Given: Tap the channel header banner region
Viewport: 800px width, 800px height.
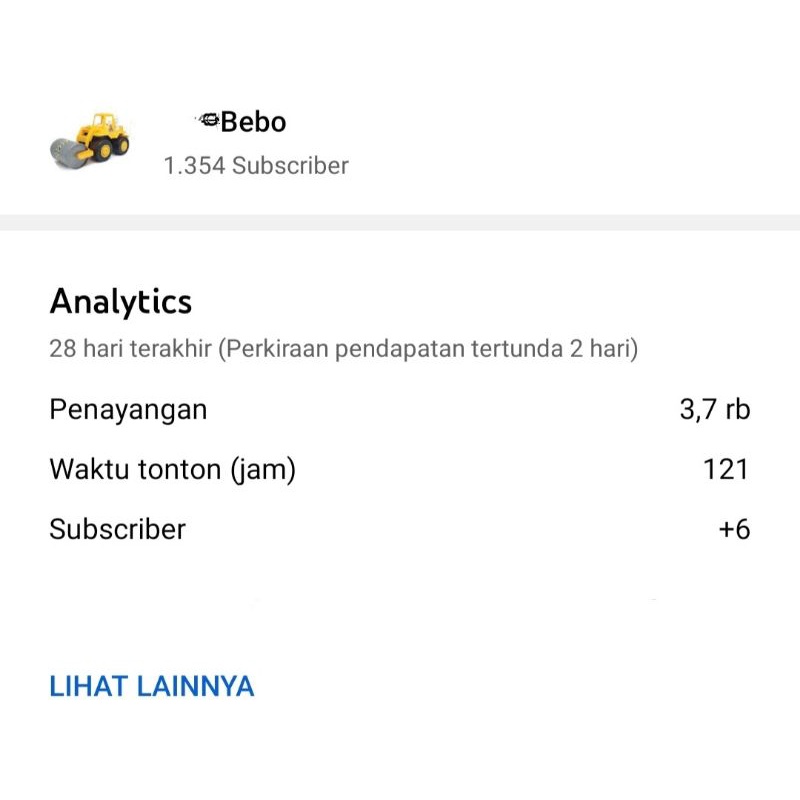Looking at the screenshot, I should point(400,140).
